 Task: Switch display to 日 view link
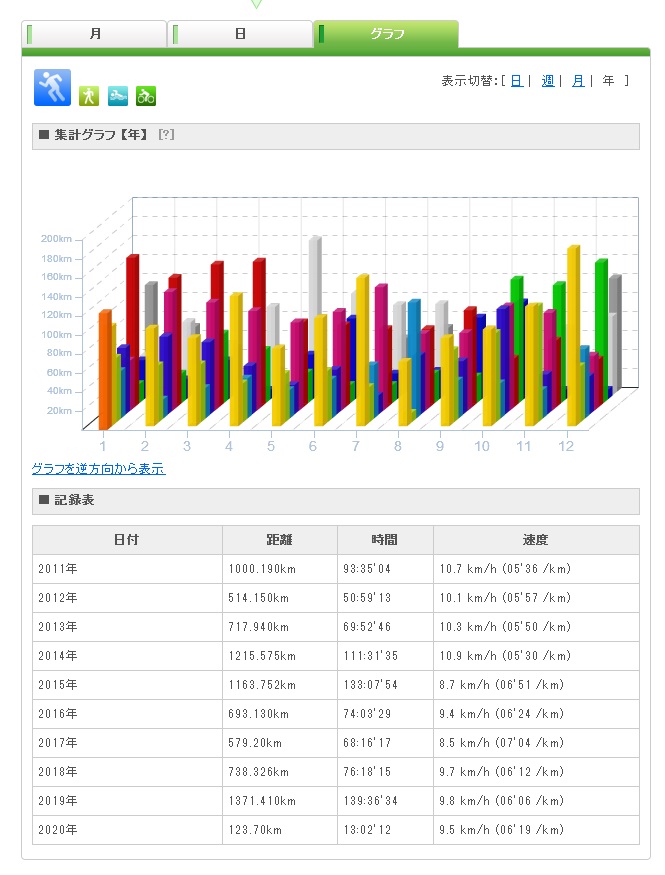coord(517,81)
